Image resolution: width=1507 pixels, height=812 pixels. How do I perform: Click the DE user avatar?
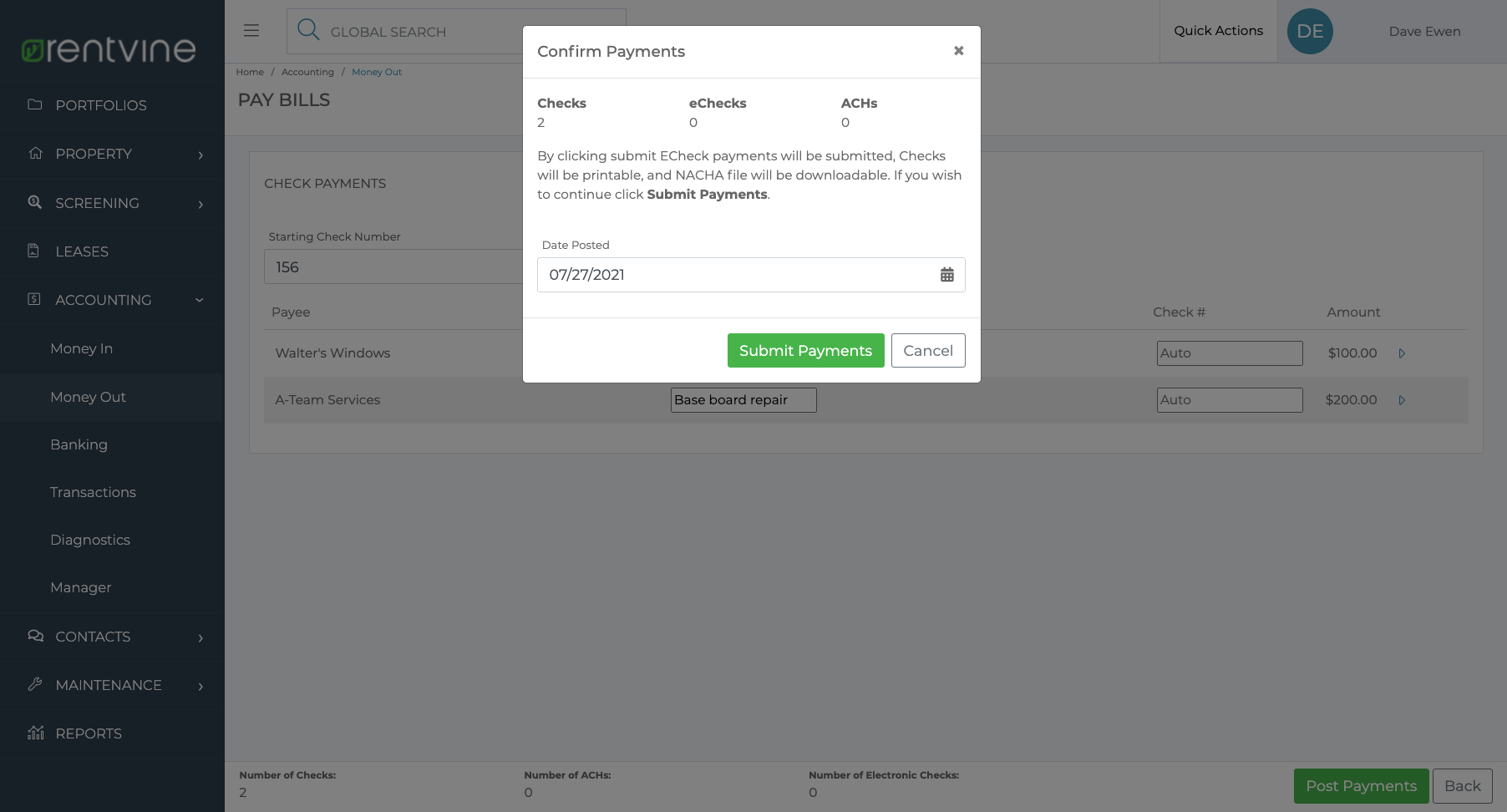(1310, 32)
